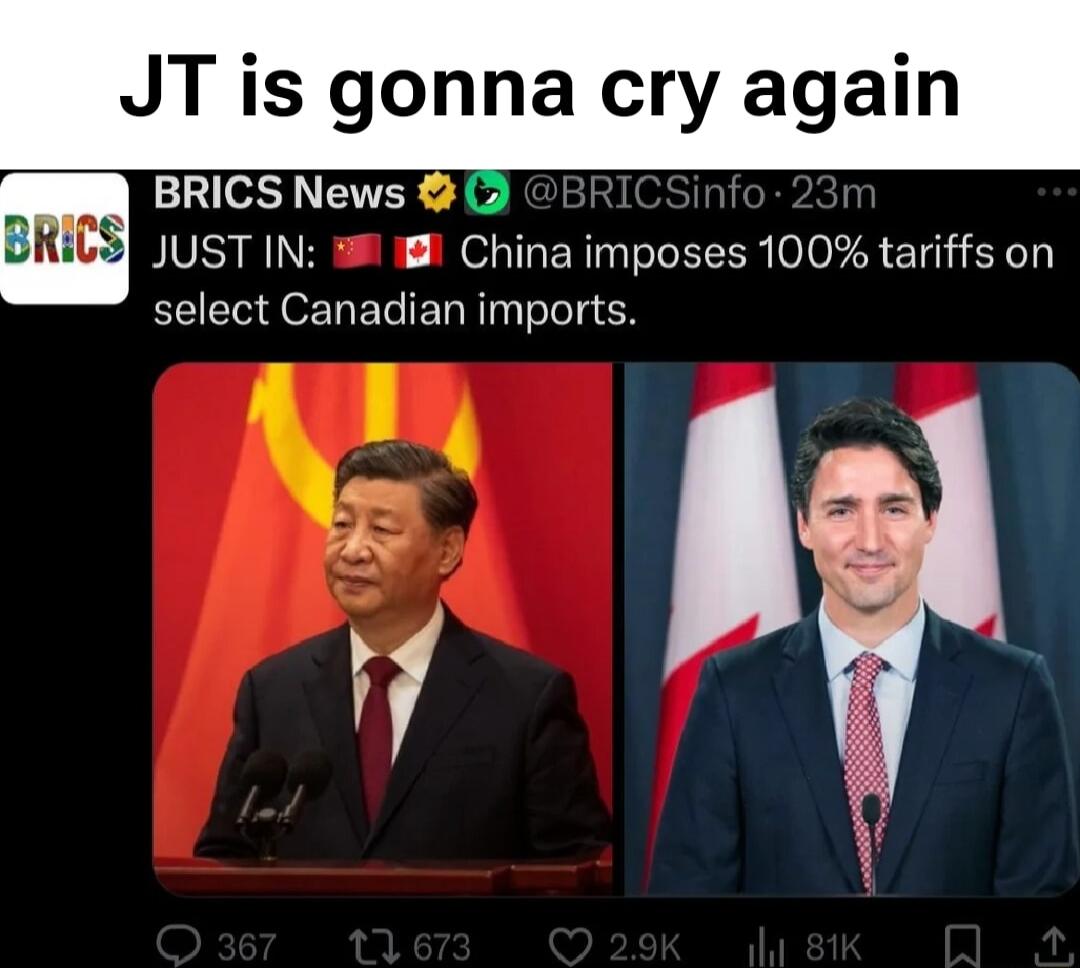Viewport: 1080px width, 968px height.
Task: Tap the retweet arrows icon
Action: click(375, 945)
